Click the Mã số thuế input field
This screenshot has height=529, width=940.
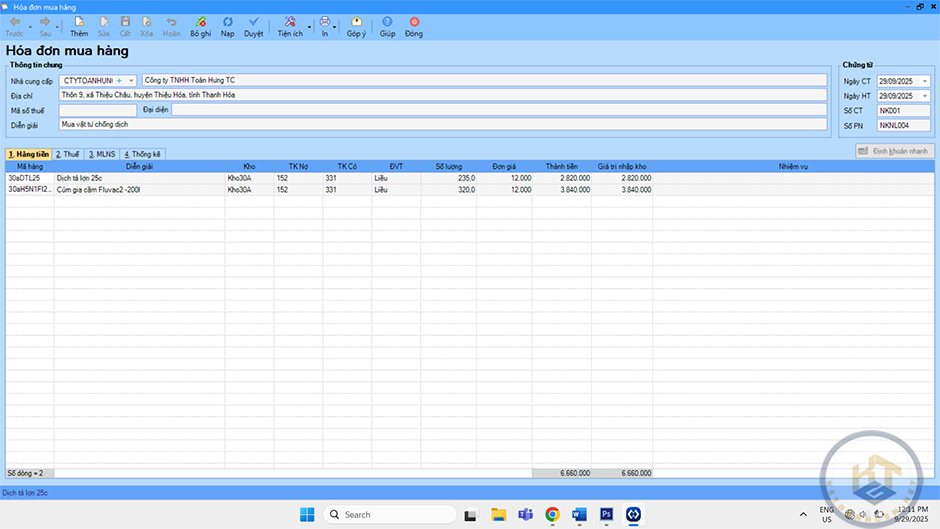coord(97,110)
